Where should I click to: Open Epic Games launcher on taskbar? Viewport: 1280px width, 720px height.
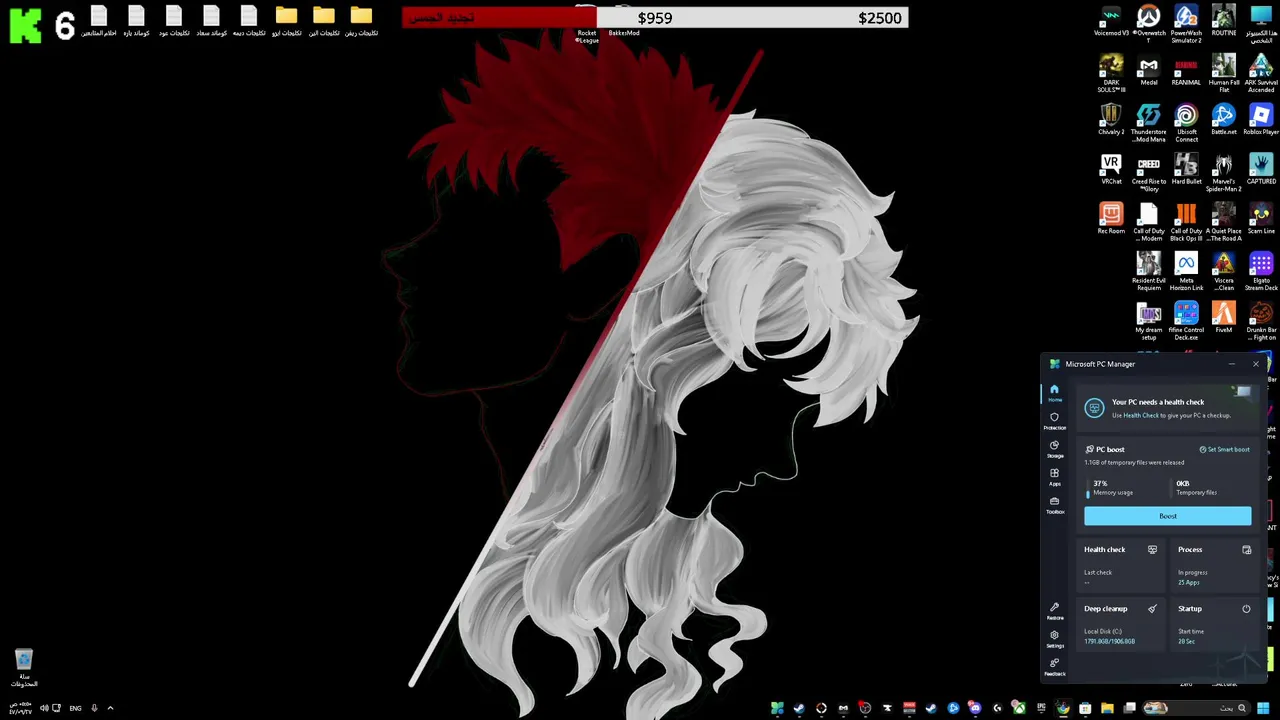coord(1041,708)
